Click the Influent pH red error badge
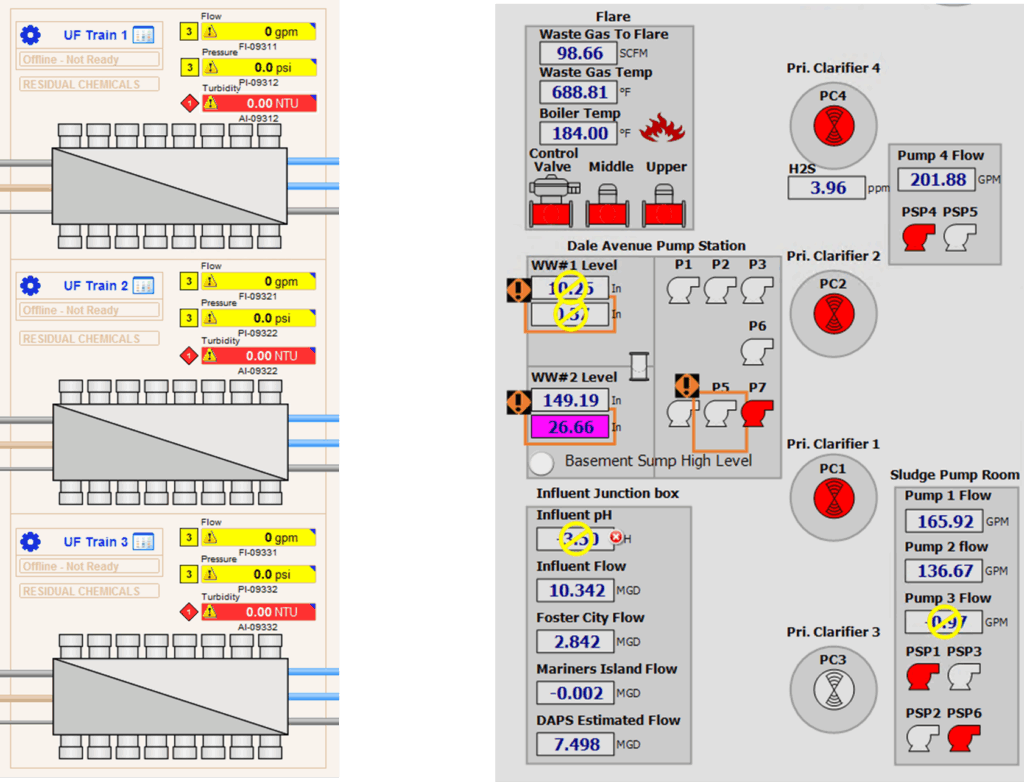 point(616,538)
